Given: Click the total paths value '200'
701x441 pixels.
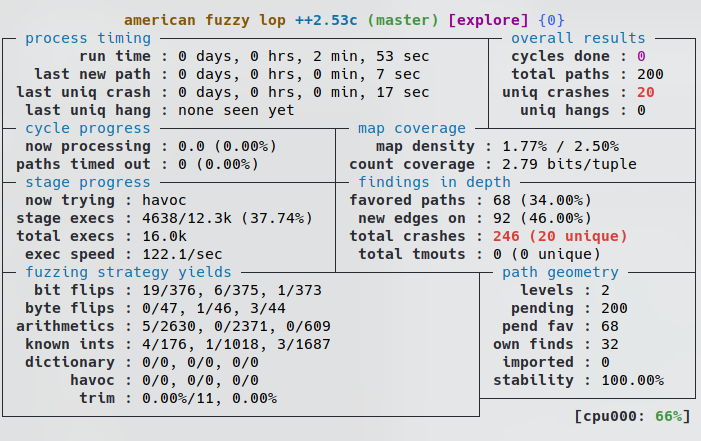Looking at the screenshot, I should click(650, 74).
